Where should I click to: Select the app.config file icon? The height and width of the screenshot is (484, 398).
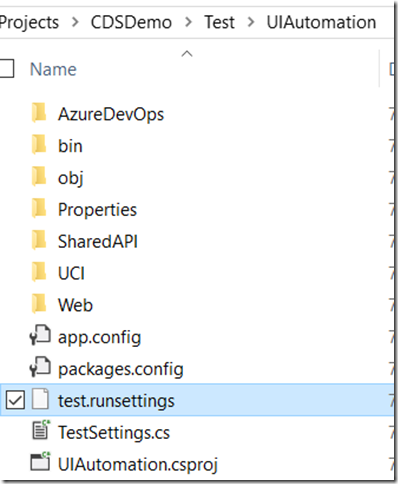click(x=40, y=336)
